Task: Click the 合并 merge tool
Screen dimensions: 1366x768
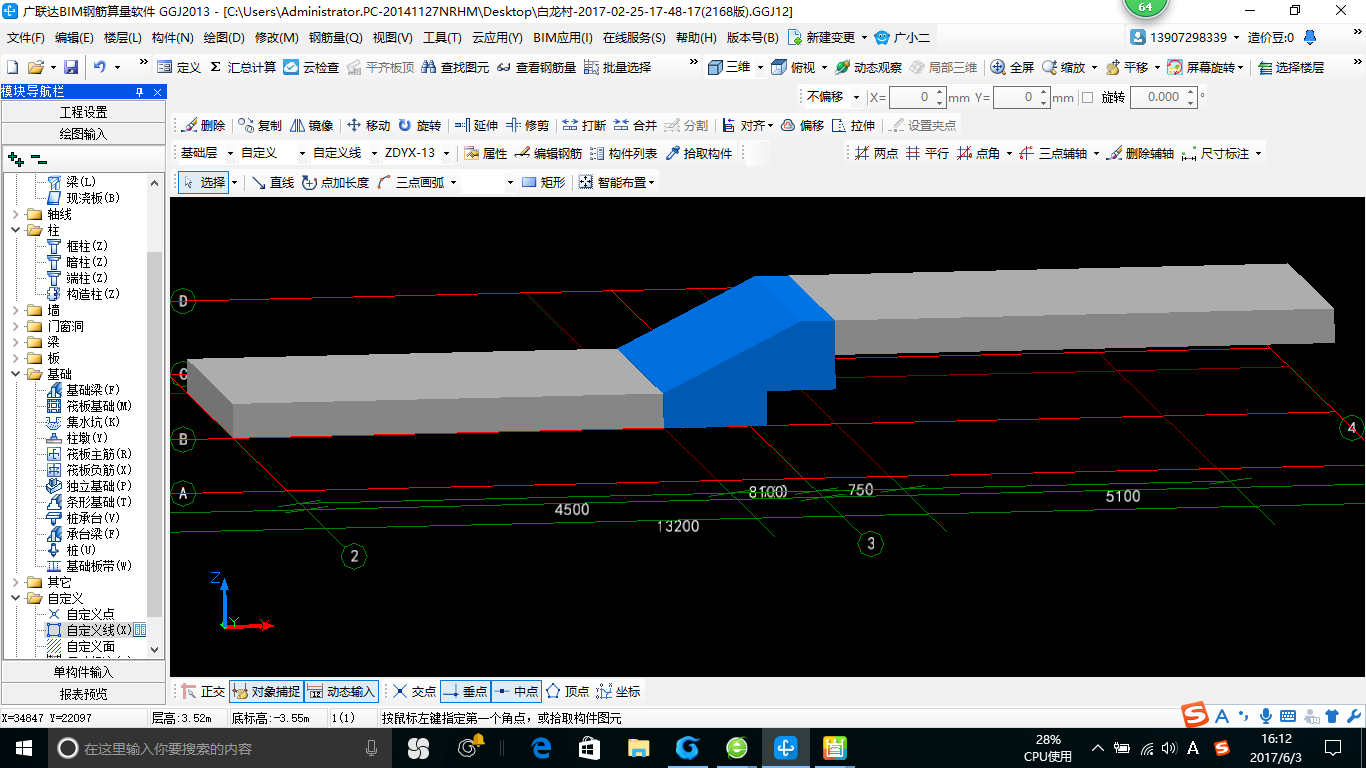Action: tap(635, 126)
